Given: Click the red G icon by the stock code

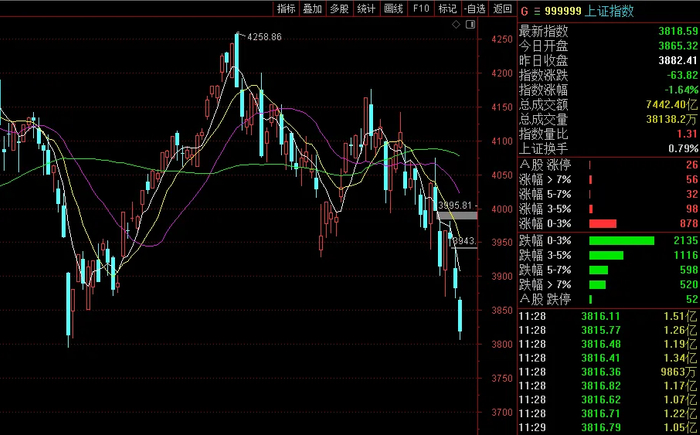Looking at the screenshot, I should (524, 12).
